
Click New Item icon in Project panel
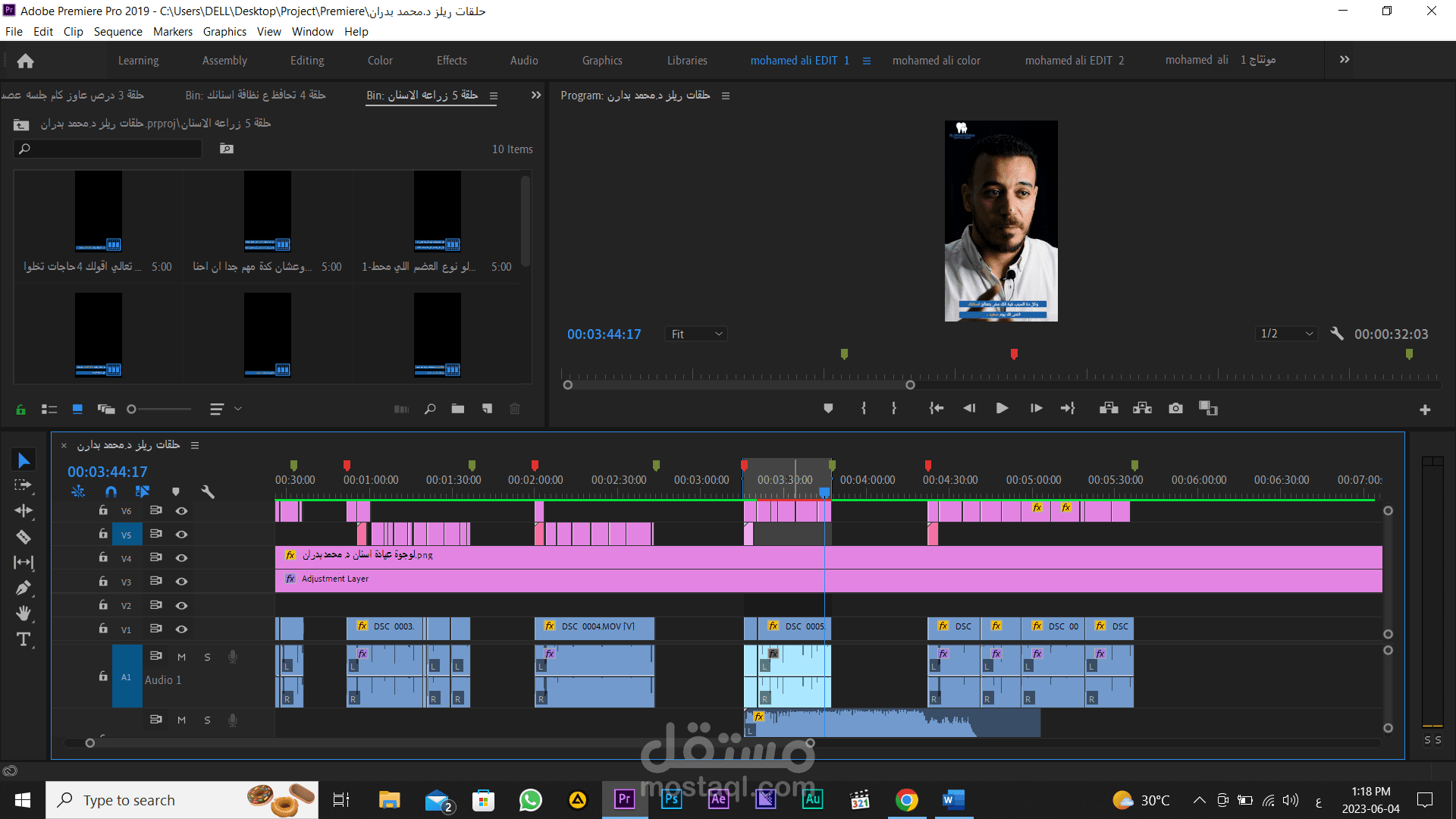tap(487, 409)
